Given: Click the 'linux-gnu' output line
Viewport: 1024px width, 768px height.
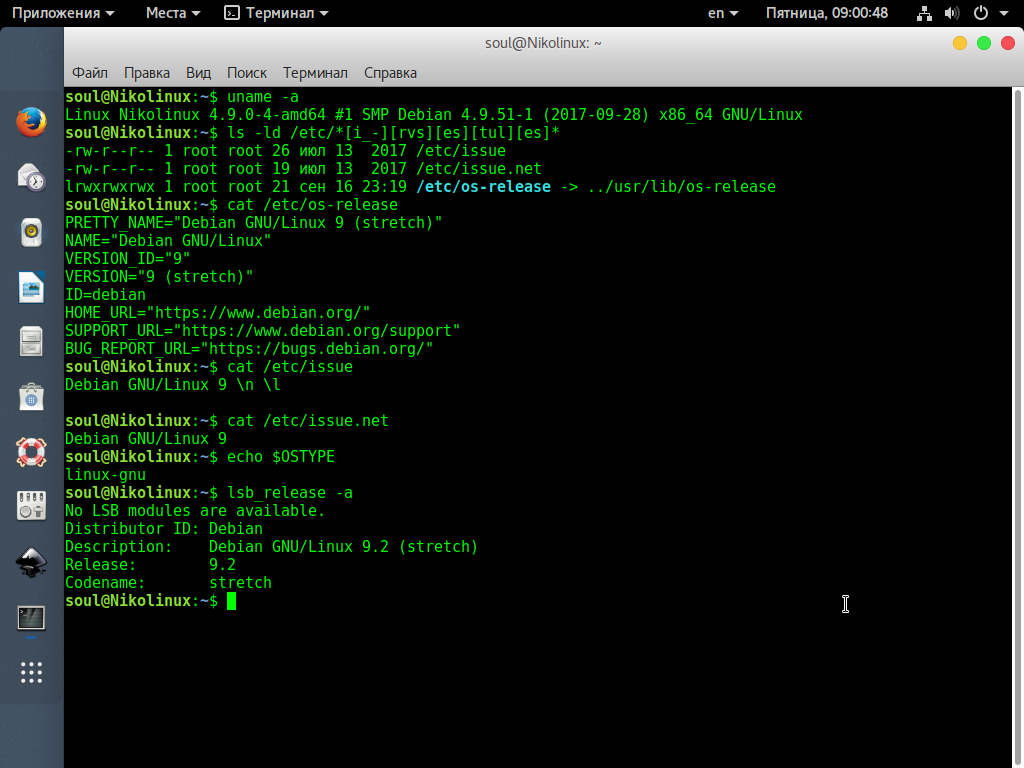Looking at the screenshot, I should point(105,475).
